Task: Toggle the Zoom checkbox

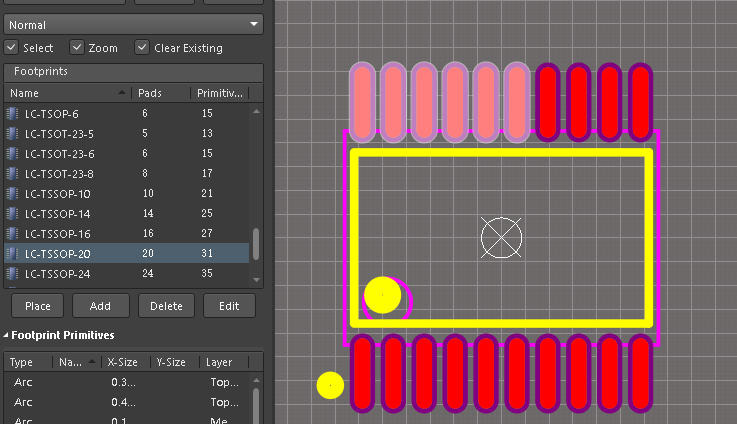Action: pos(77,47)
